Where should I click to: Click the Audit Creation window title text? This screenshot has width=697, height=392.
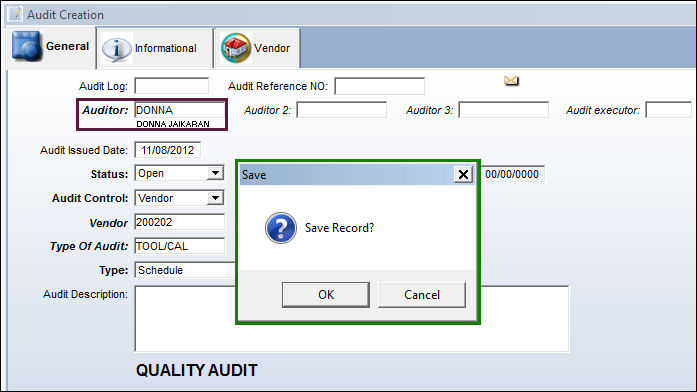coord(65,15)
